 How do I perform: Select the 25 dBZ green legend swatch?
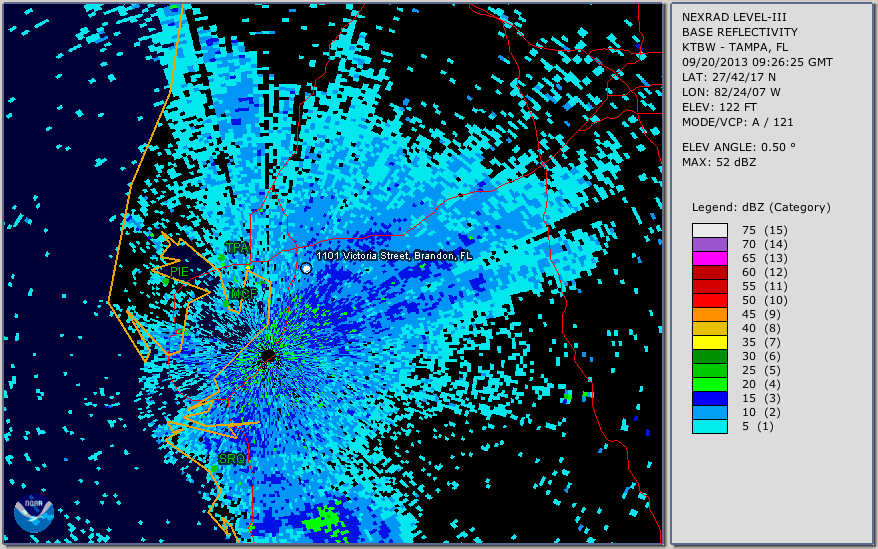click(710, 370)
